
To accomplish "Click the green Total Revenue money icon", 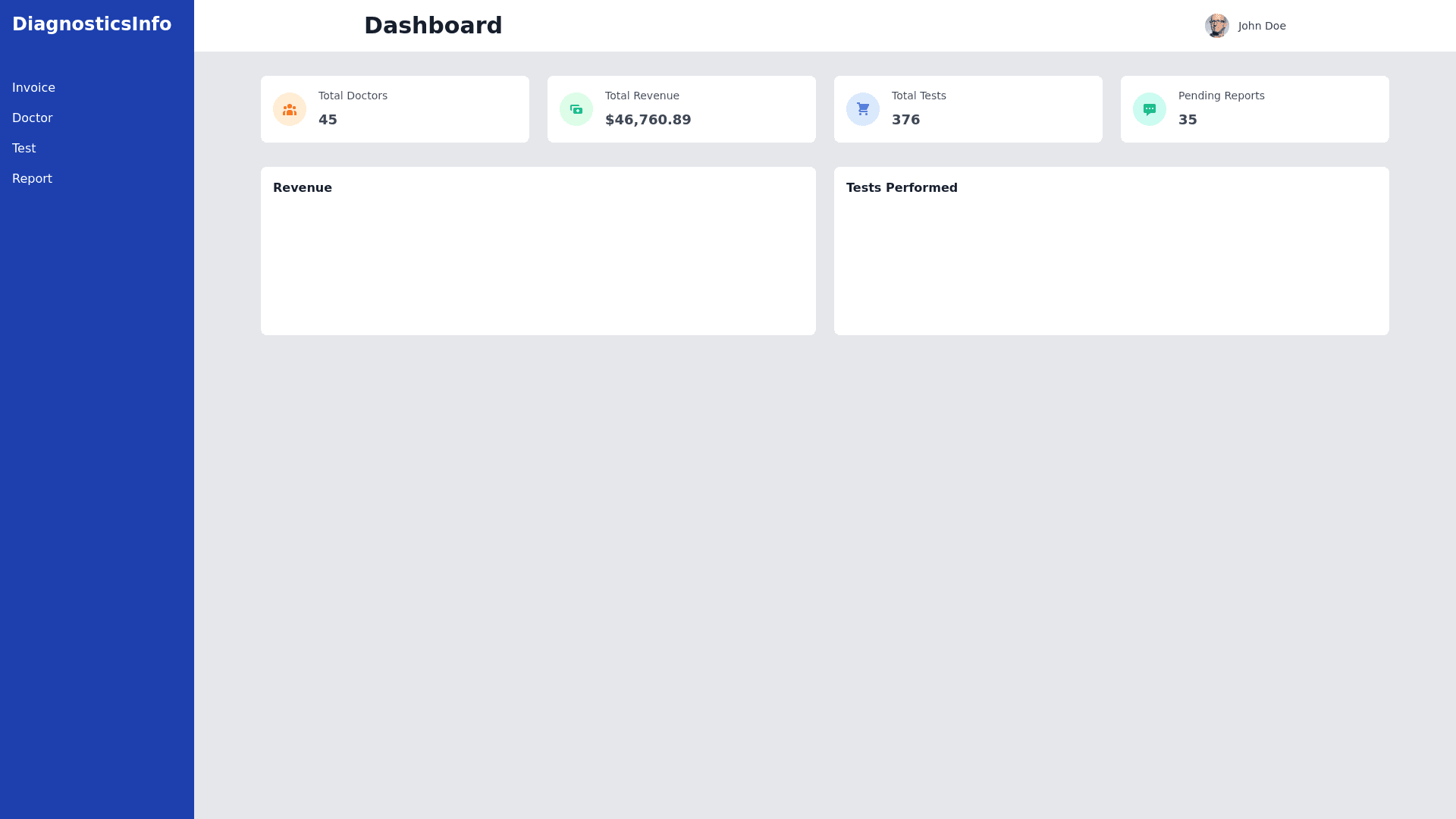I will [x=576, y=109].
